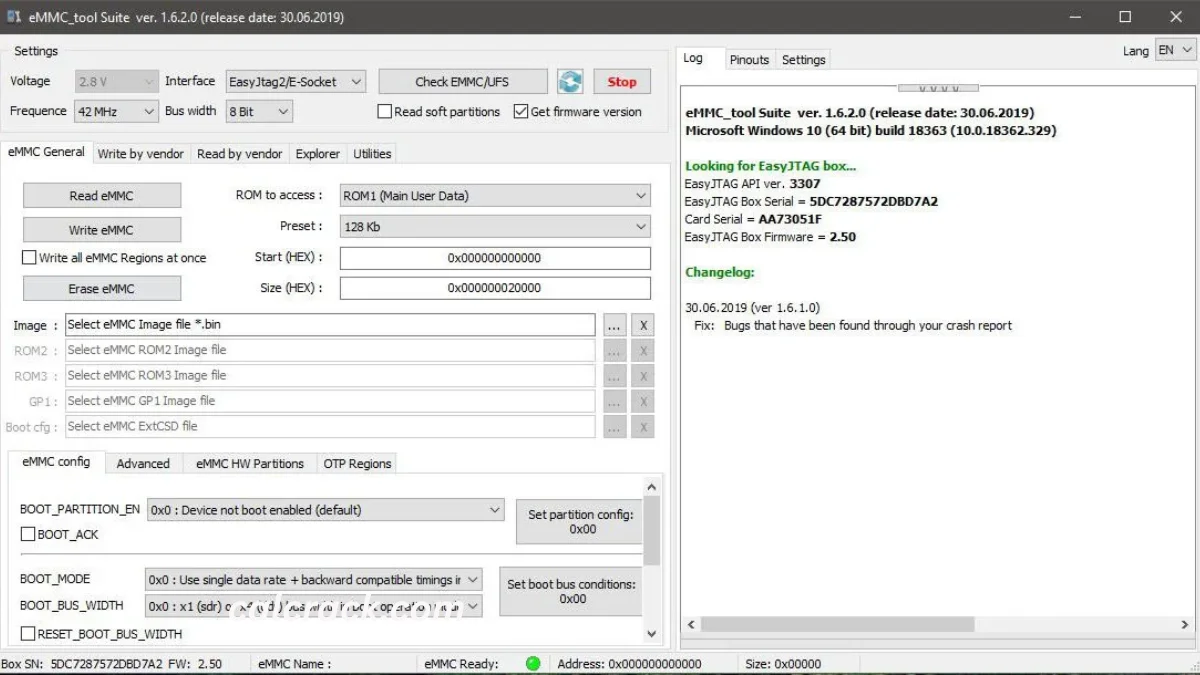Image resolution: width=1200 pixels, height=675 pixels.
Task: Click the eMMC config vertical scrollbar thumb
Action: (652, 531)
